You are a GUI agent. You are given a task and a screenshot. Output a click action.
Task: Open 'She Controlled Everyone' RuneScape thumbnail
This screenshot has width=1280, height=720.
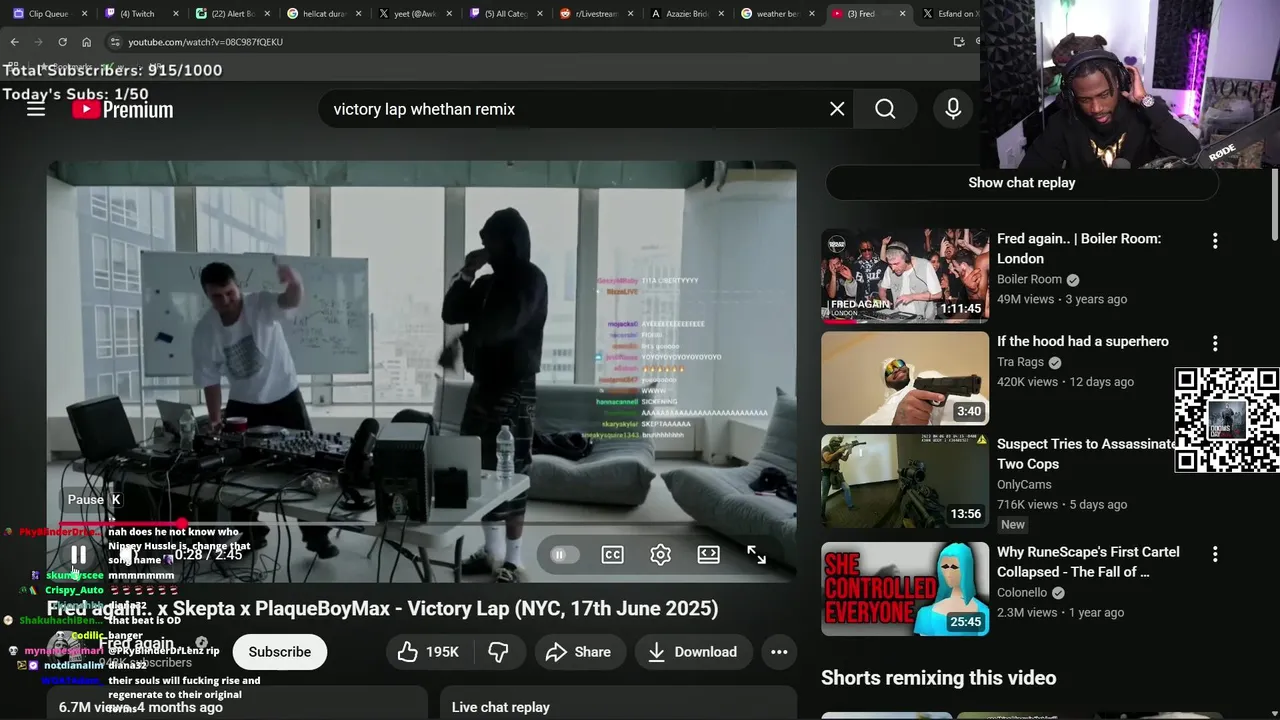pos(905,589)
